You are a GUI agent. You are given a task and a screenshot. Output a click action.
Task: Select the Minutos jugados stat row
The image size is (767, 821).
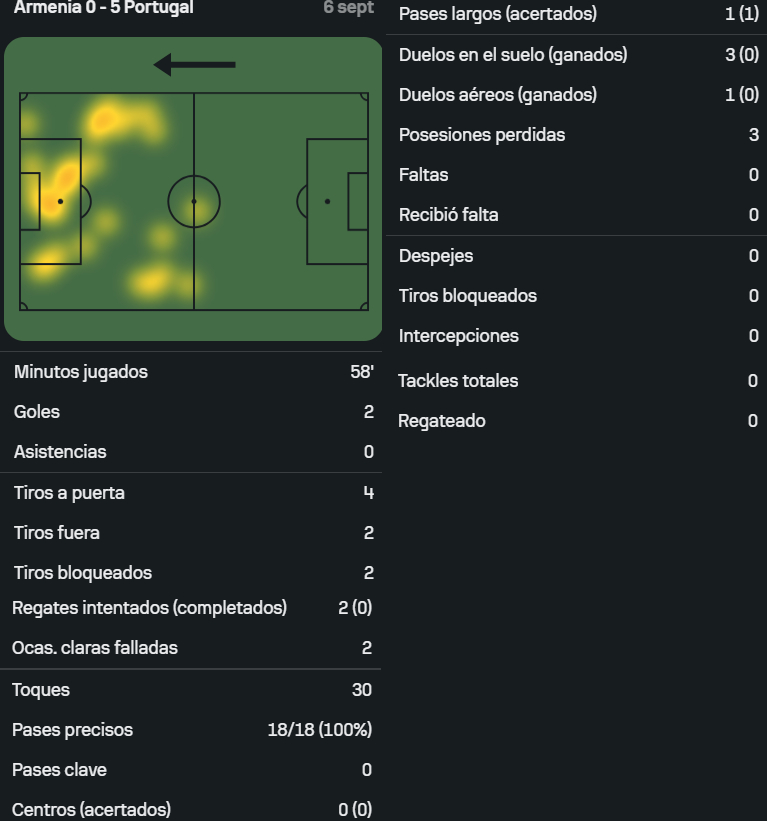pos(192,372)
